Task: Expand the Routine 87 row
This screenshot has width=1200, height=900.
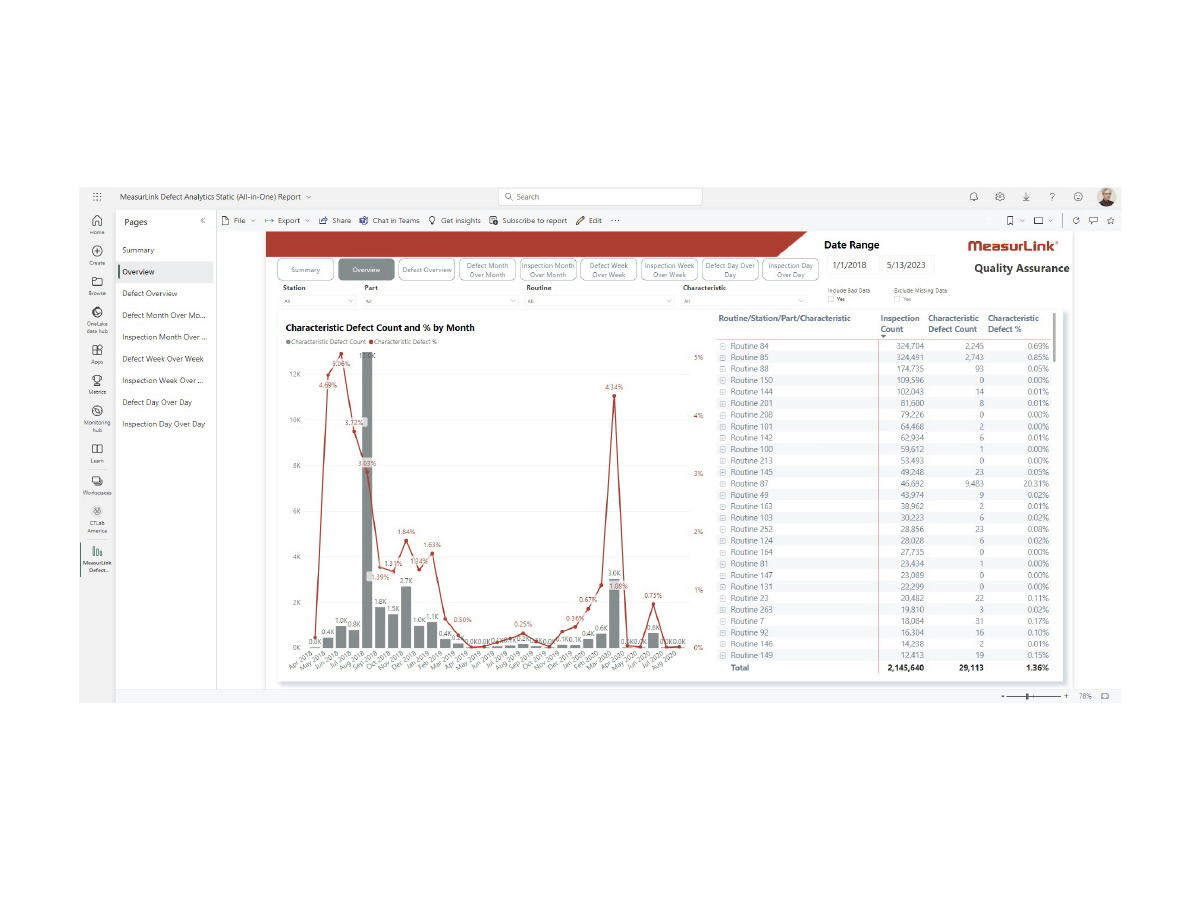Action: (723, 483)
